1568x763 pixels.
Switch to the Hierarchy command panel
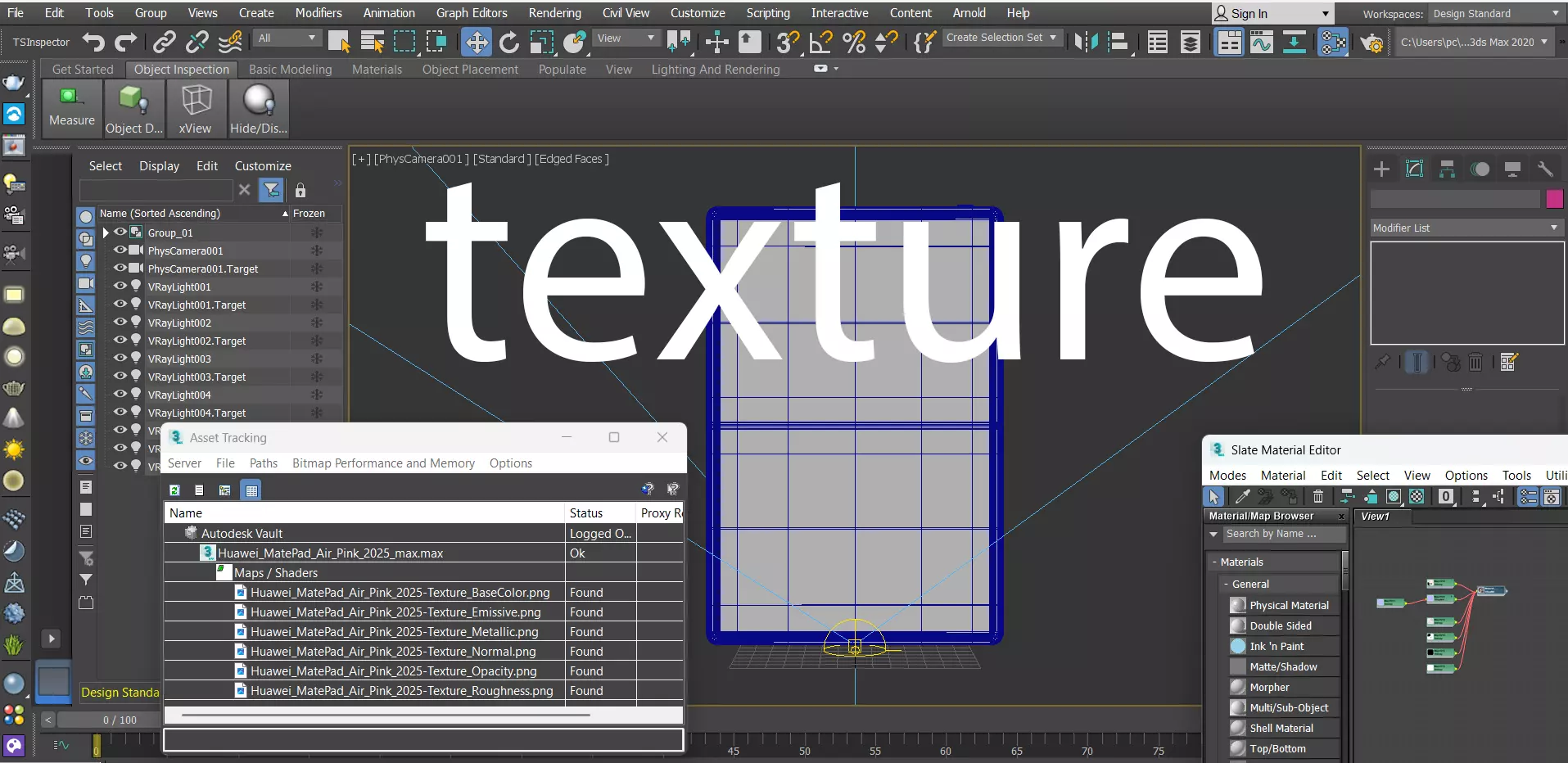(x=1447, y=169)
